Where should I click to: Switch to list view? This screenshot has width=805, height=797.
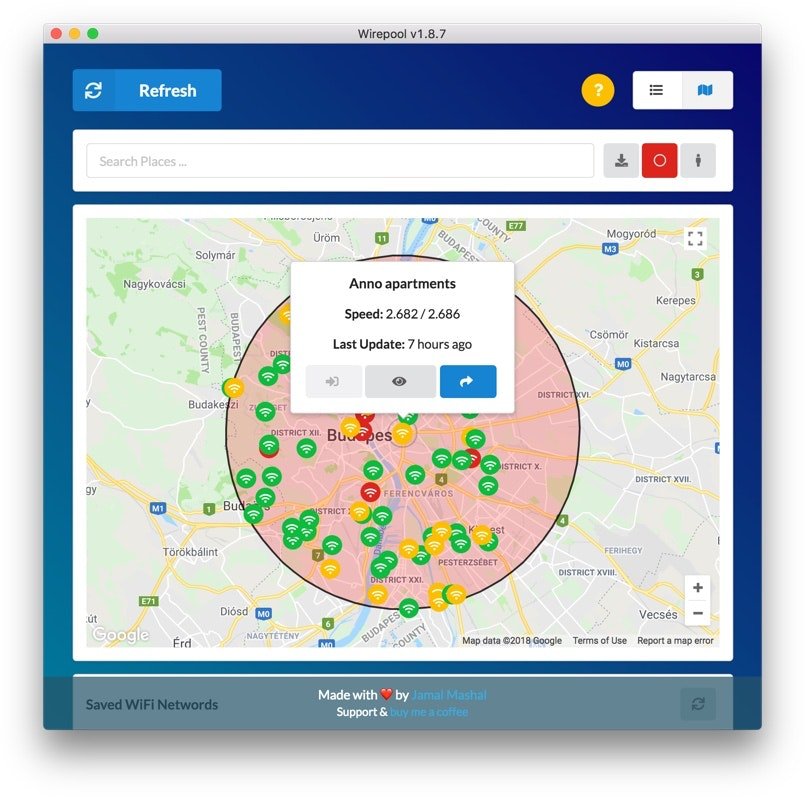click(657, 90)
